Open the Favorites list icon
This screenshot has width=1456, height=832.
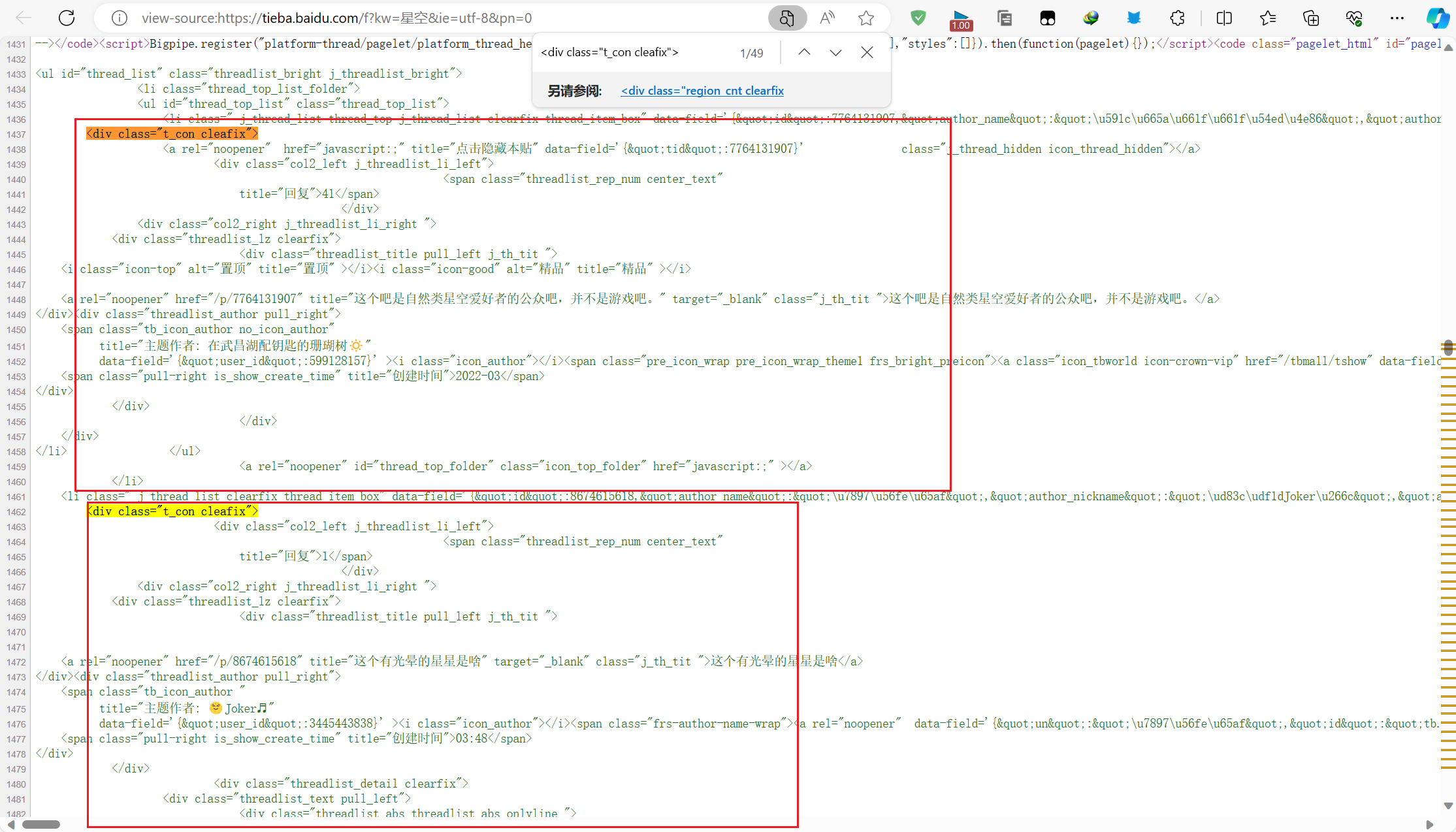click(1267, 18)
